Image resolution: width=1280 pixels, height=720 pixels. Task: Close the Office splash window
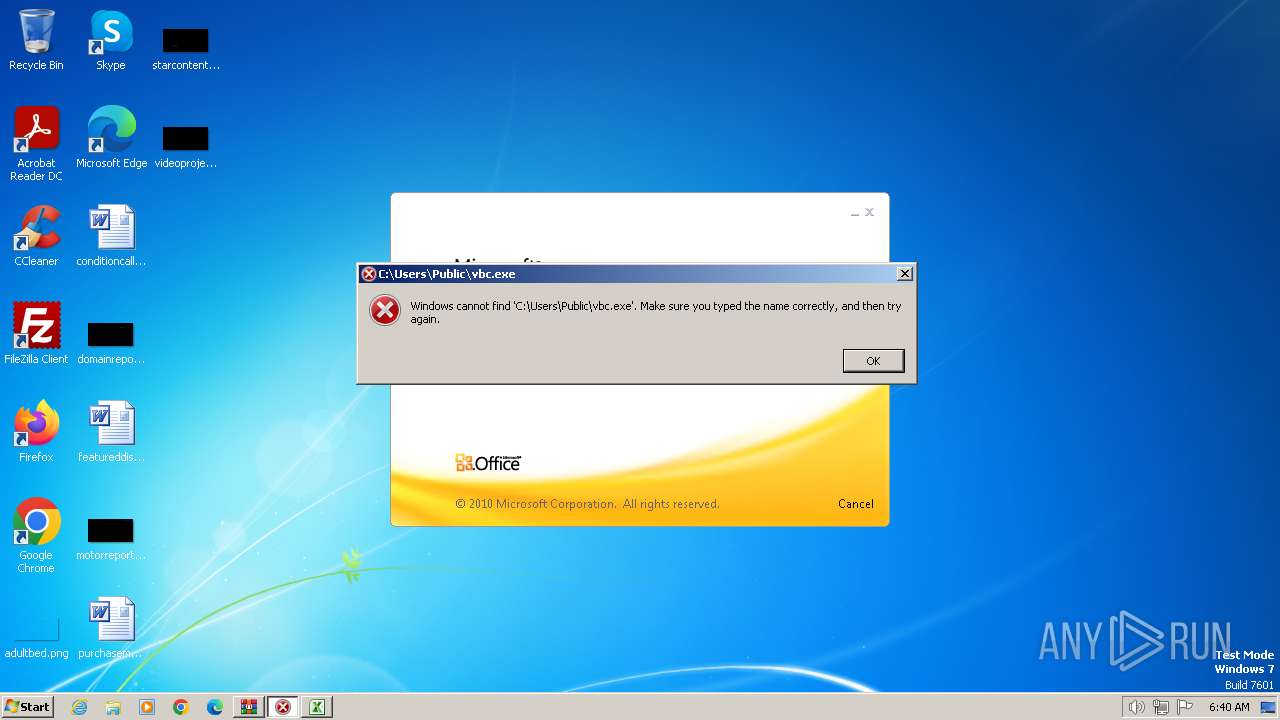coord(869,212)
